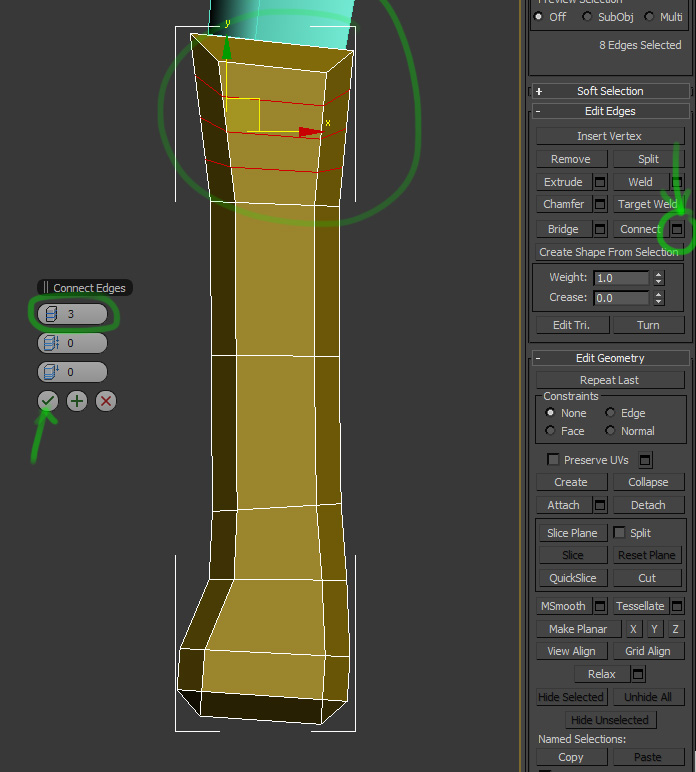This screenshot has height=772, width=696.
Task: Confirm Connect Edges with the OK checkmark
Action: pyautogui.click(x=47, y=401)
